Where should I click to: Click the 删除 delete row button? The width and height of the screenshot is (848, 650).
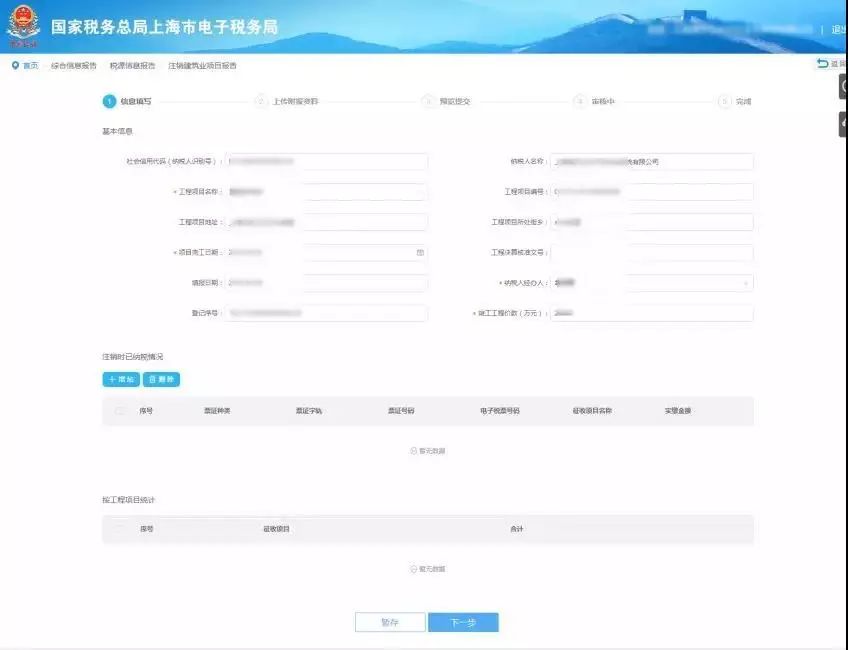pos(161,380)
